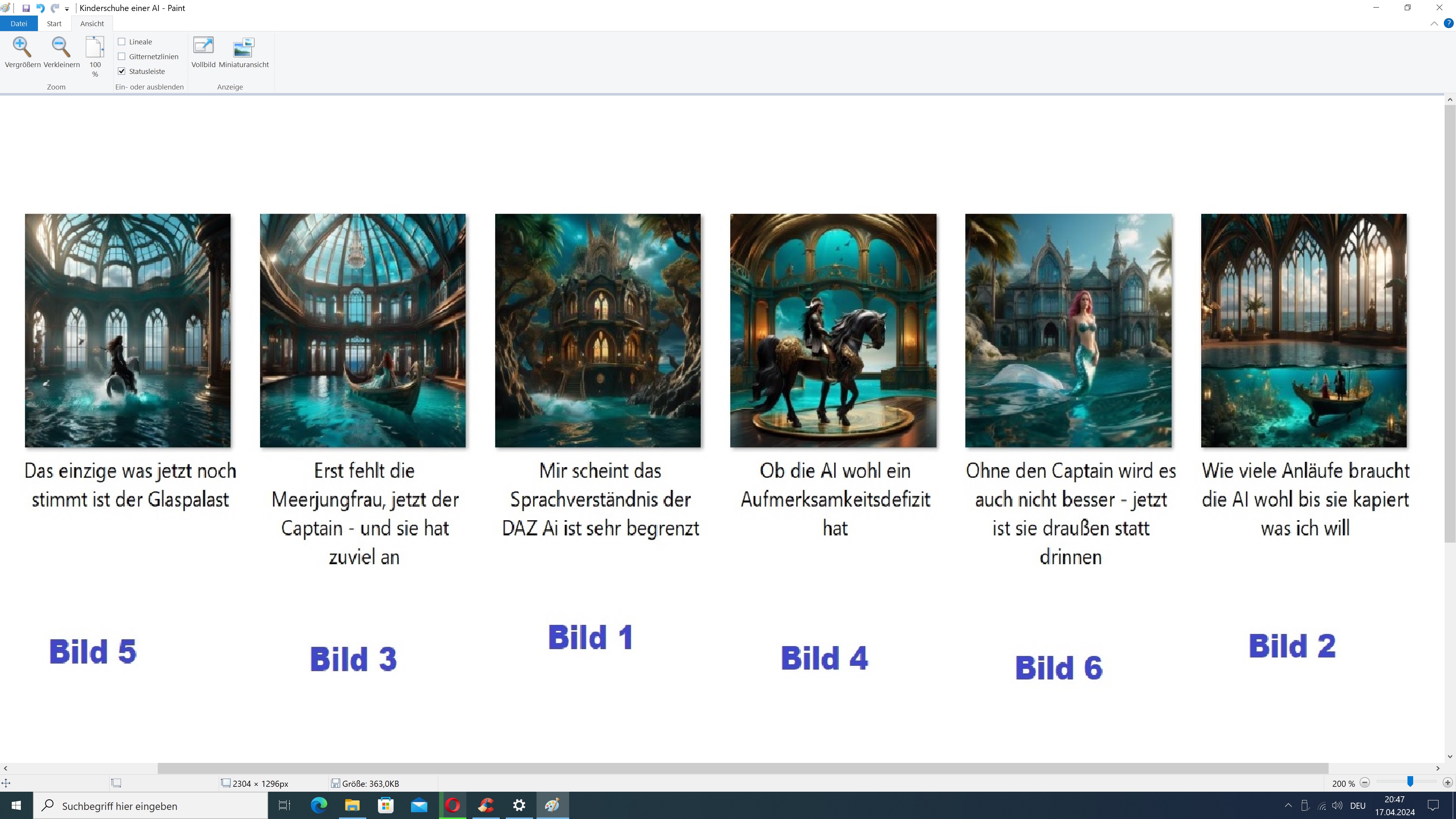
Task: Show hidden system tray icons
Action: coord(1288,805)
